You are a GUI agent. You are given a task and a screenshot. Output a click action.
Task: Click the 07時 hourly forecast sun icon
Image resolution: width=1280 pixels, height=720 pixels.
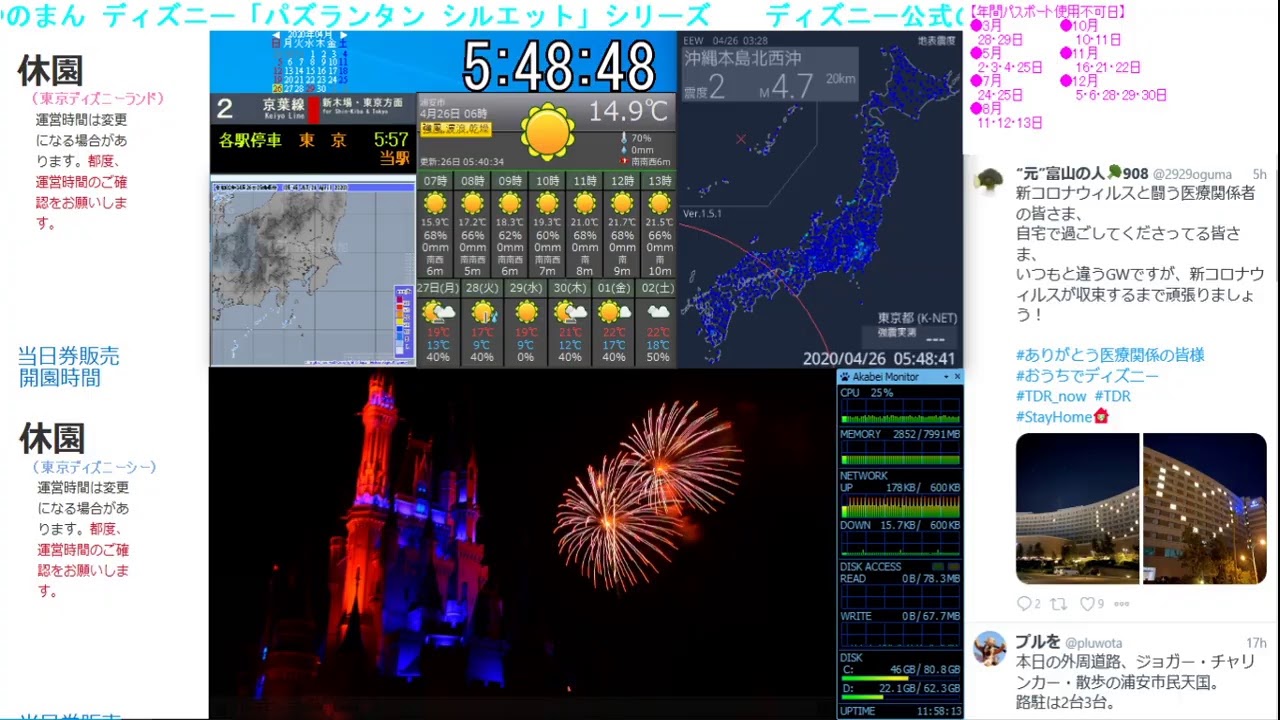[435, 204]
